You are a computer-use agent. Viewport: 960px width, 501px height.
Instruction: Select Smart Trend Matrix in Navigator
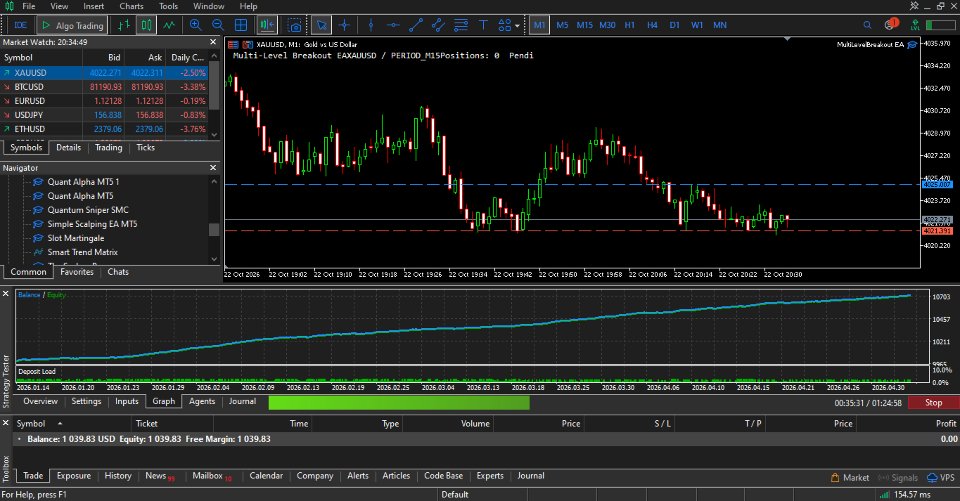[x=82, y=252]
